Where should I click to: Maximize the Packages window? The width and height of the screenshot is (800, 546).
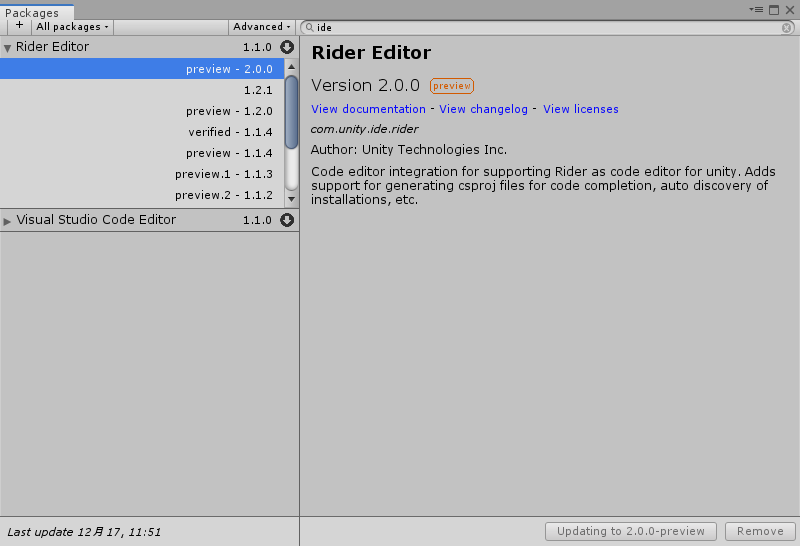pos(774,10)
